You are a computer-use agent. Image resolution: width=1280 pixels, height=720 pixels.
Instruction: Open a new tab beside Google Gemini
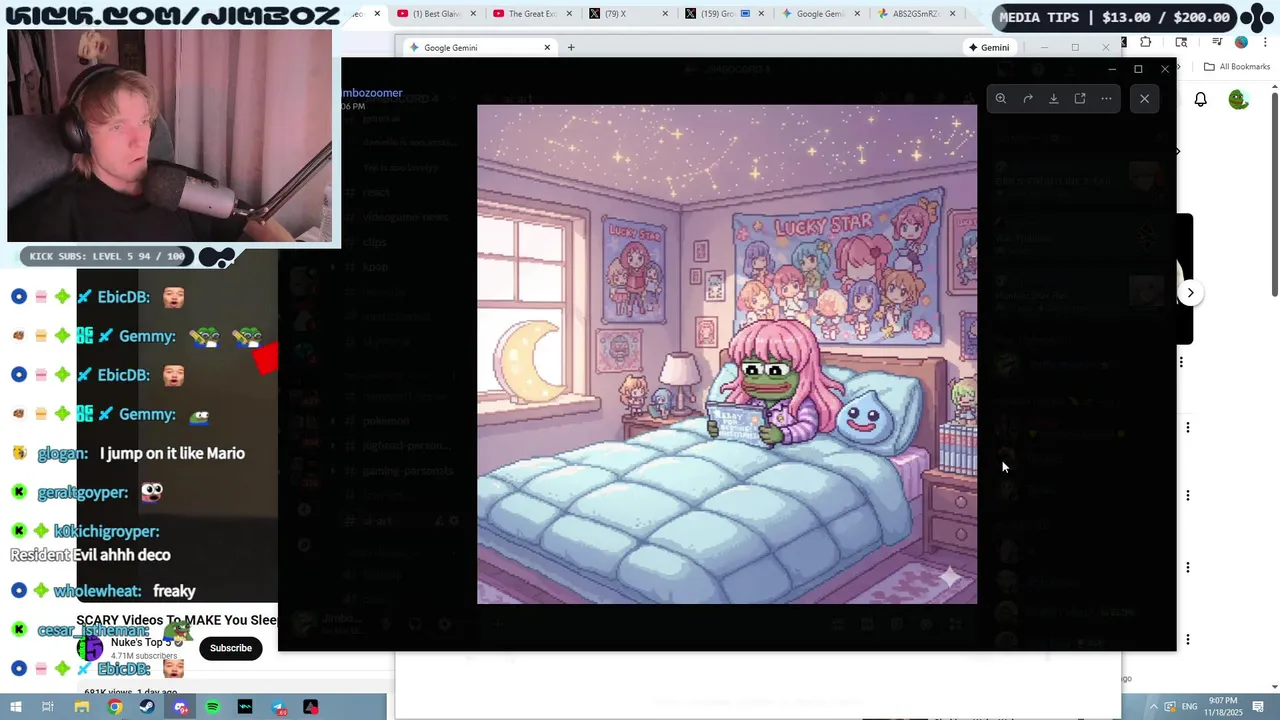click(571, 47)
